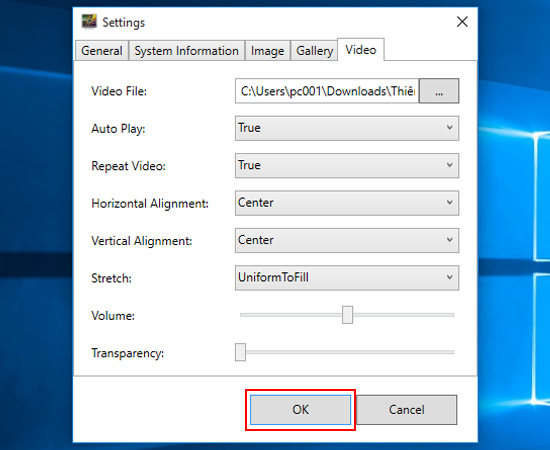
Task: Switch to the General tab
Action: point(102,51)
